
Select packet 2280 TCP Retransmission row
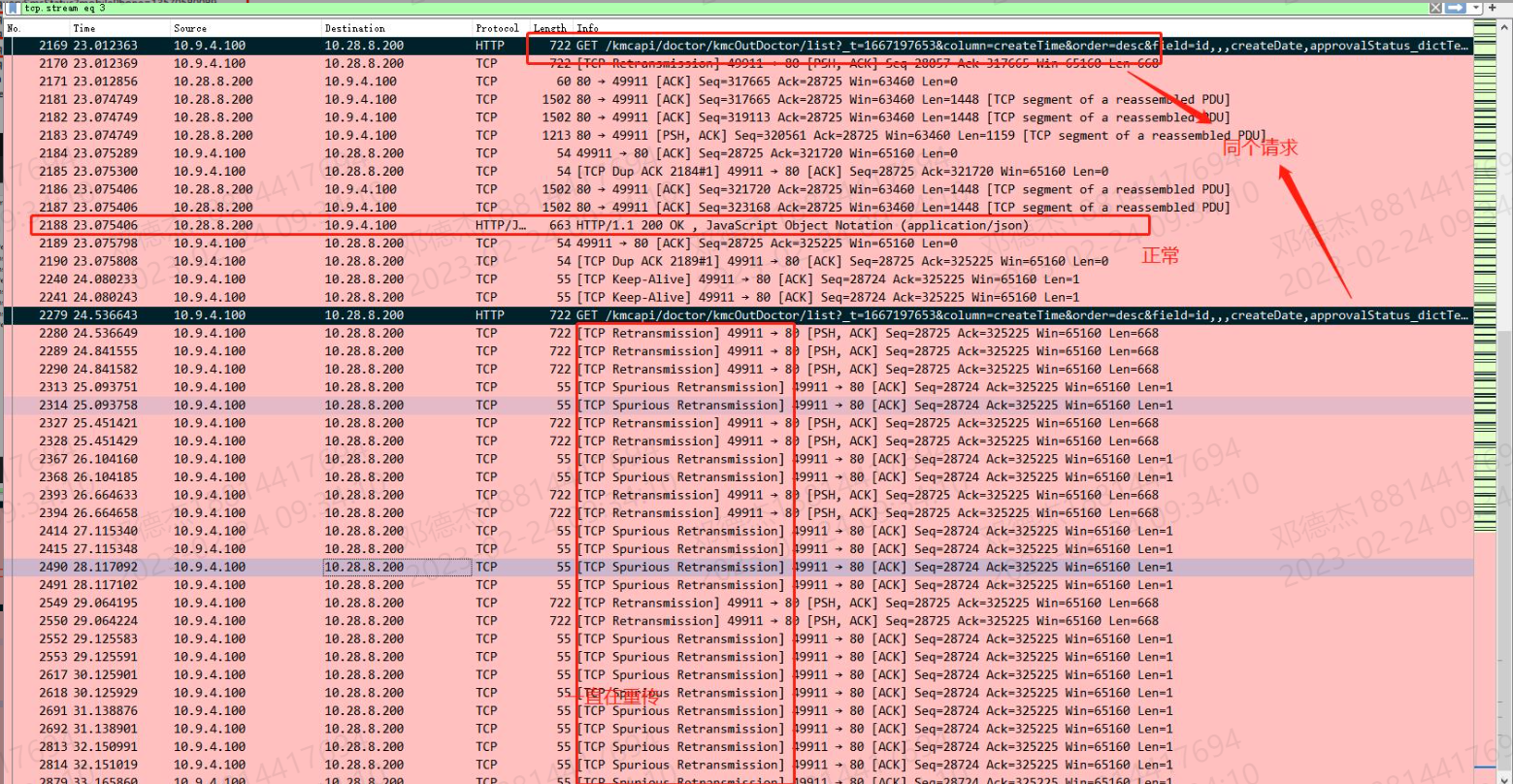pyautogui.click(x=738, y=333)
